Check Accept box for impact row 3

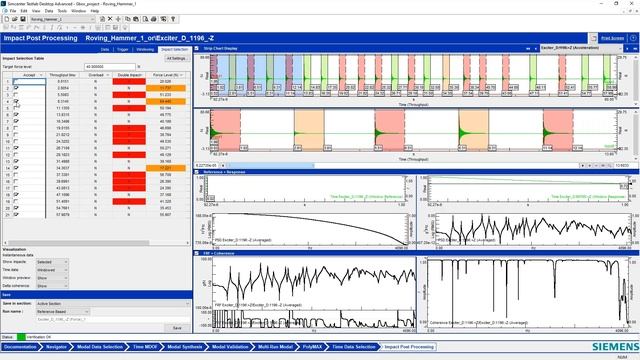click(x=16, y=95)
